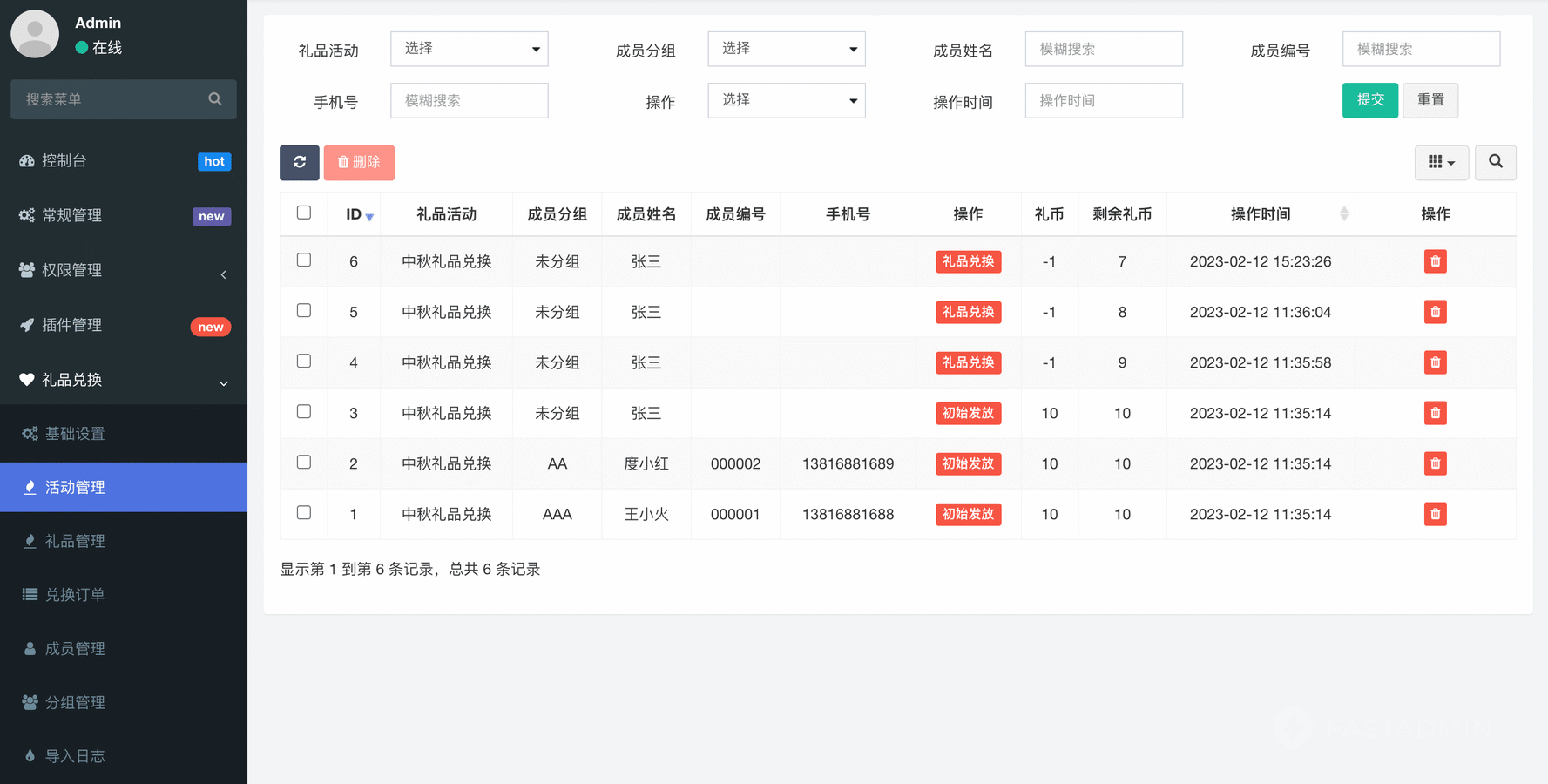
Task: Check the checkbox for record ID 5
Action: [304, 310]
